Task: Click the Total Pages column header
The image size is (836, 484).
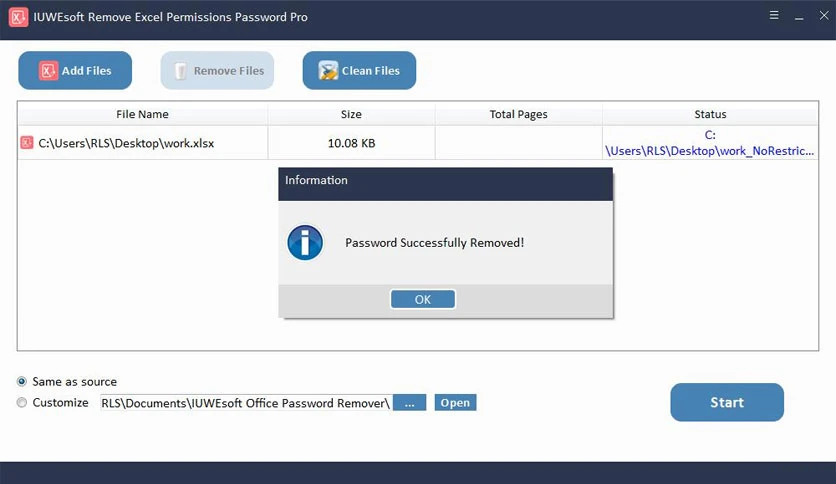Action: pyautogui.click(x=518, y=114)
